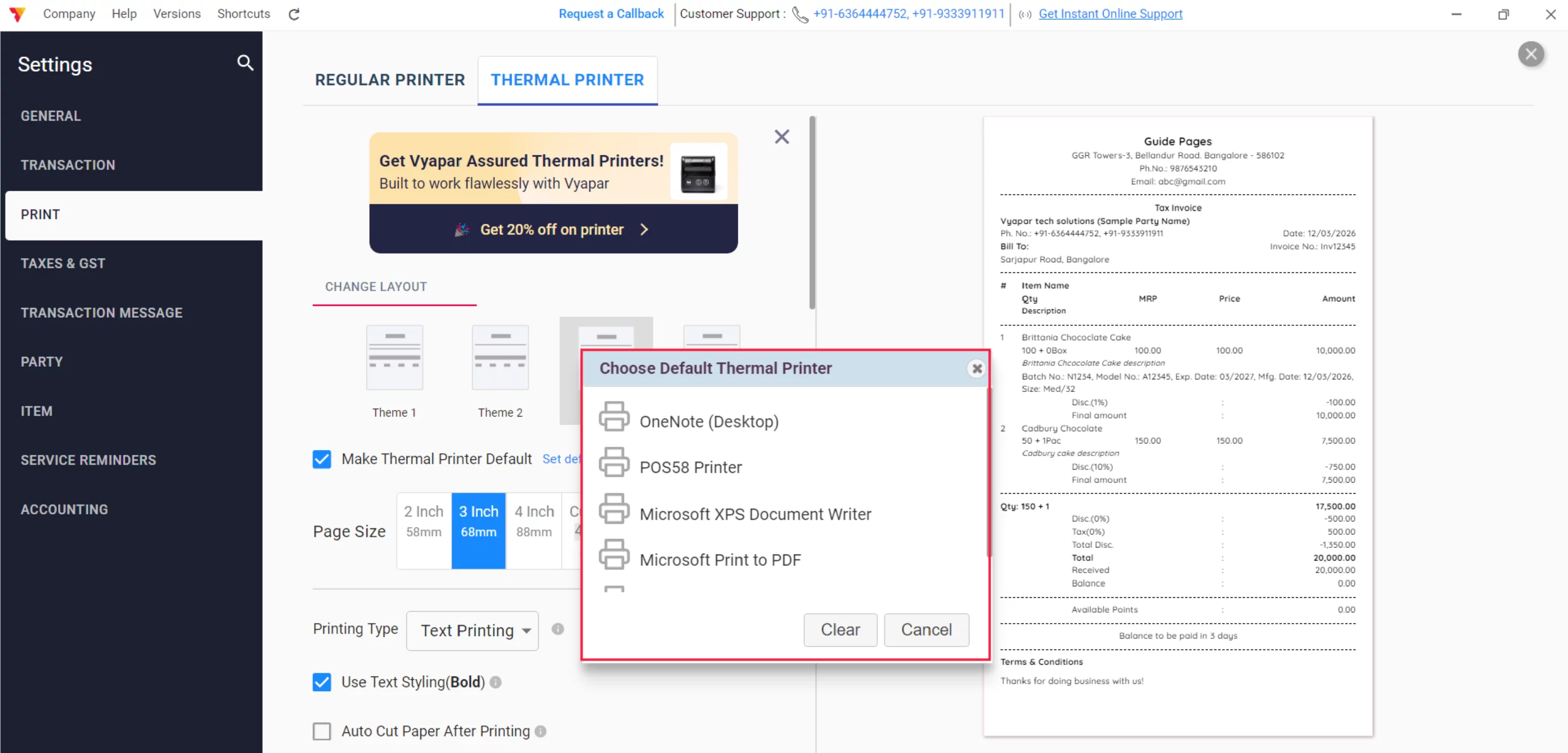The width and height of the screenshot is (1568, 753).
Task: Switch to the Regular Printer tab
Action: pyautogui.click(x=390, y=80)
